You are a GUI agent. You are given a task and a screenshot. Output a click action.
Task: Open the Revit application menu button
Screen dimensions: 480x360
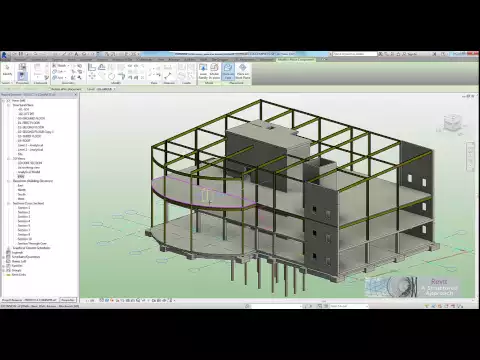(x=4, y=55)
